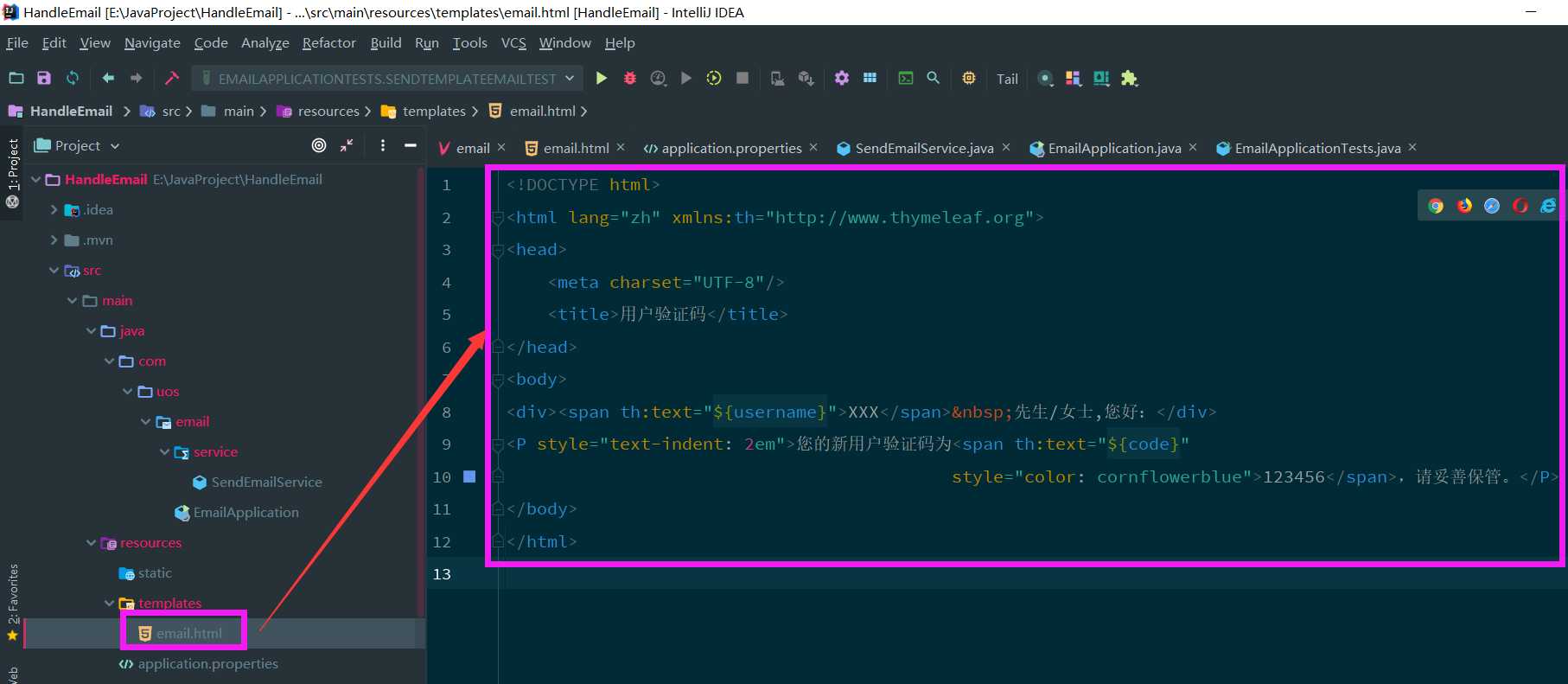1568x684 pixels.
Task: Navigate back with the left arrow
Action: [x=108, y=78]
